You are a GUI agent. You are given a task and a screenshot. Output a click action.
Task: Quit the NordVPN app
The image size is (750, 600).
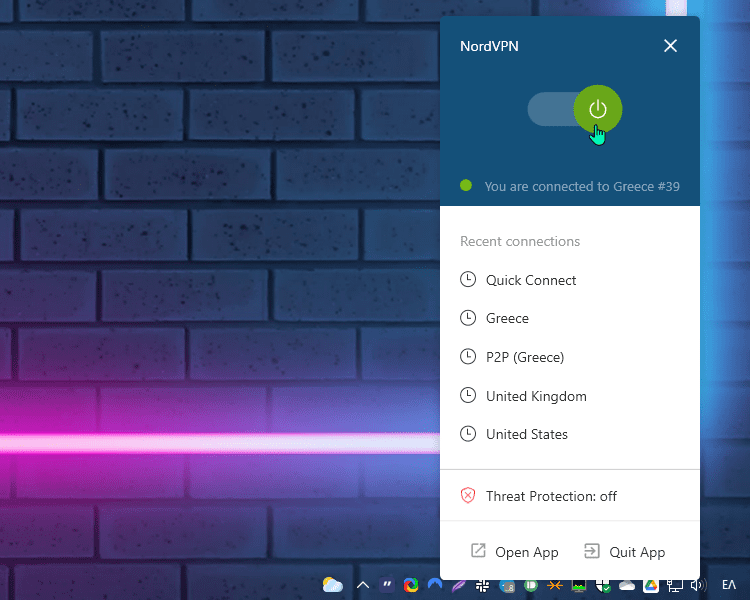(624, 552)
